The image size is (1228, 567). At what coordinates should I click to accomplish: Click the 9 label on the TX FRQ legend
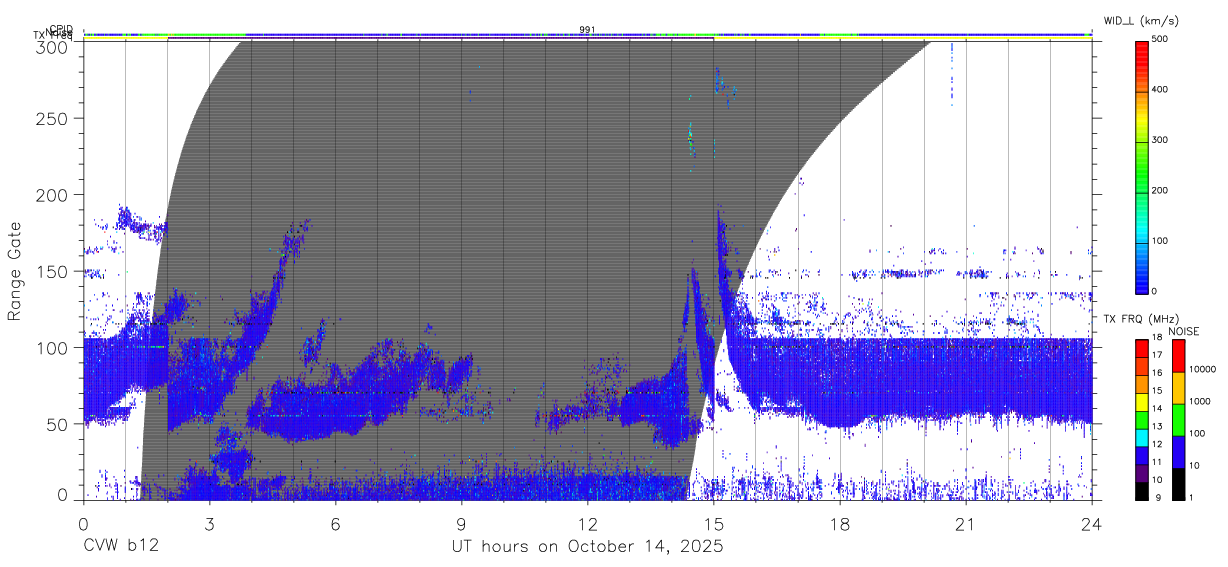[1158, 498]
